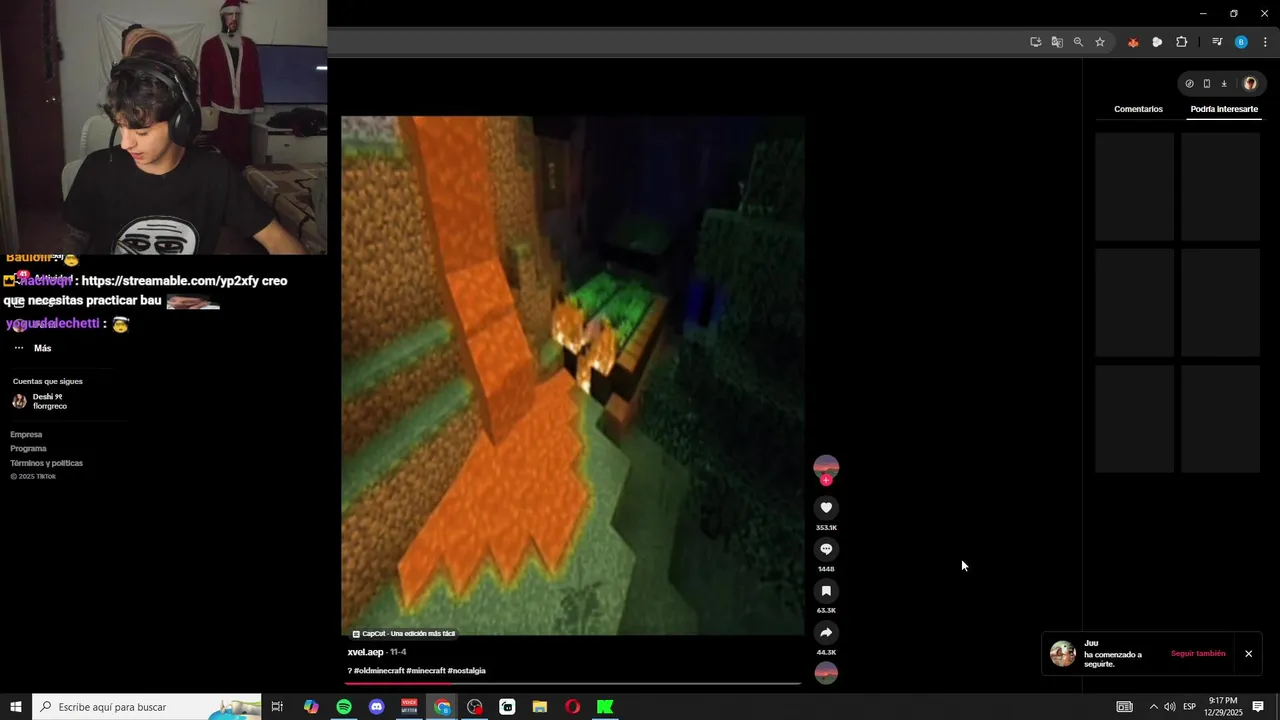Click the Chrome browser taskbar icon
Screen dimensions: 1280x720
click(442, 707)
